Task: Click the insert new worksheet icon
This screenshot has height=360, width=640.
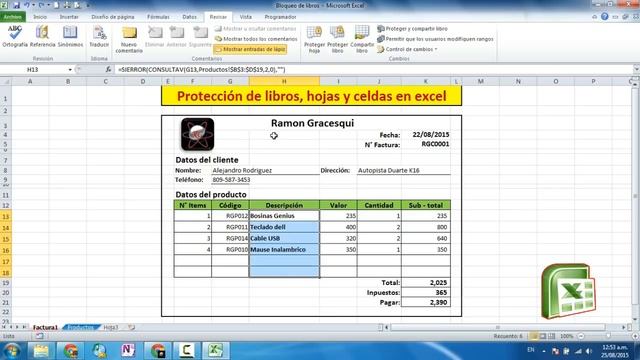Action: click(131, 327)
